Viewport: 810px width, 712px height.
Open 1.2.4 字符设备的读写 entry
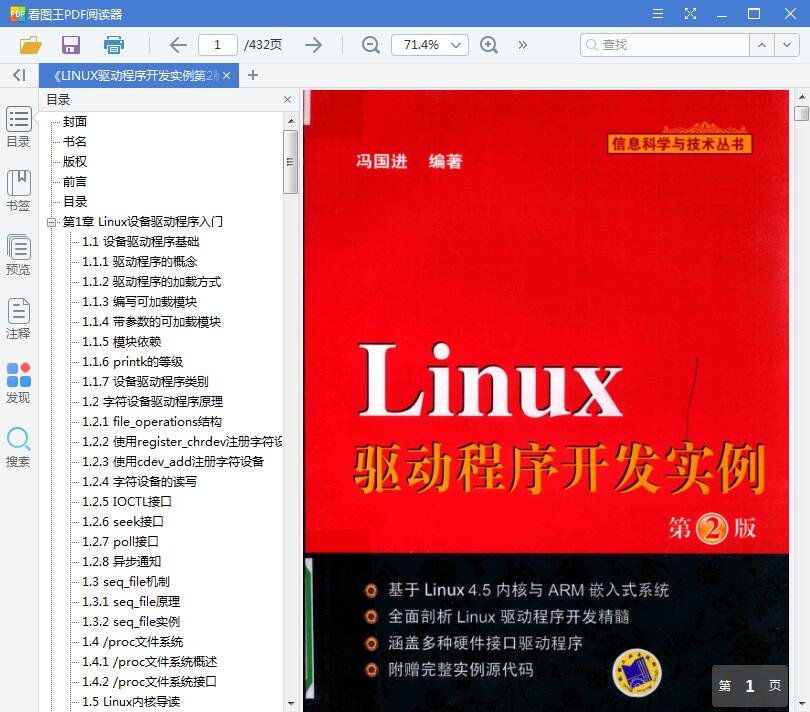click(x=139, y=482)
